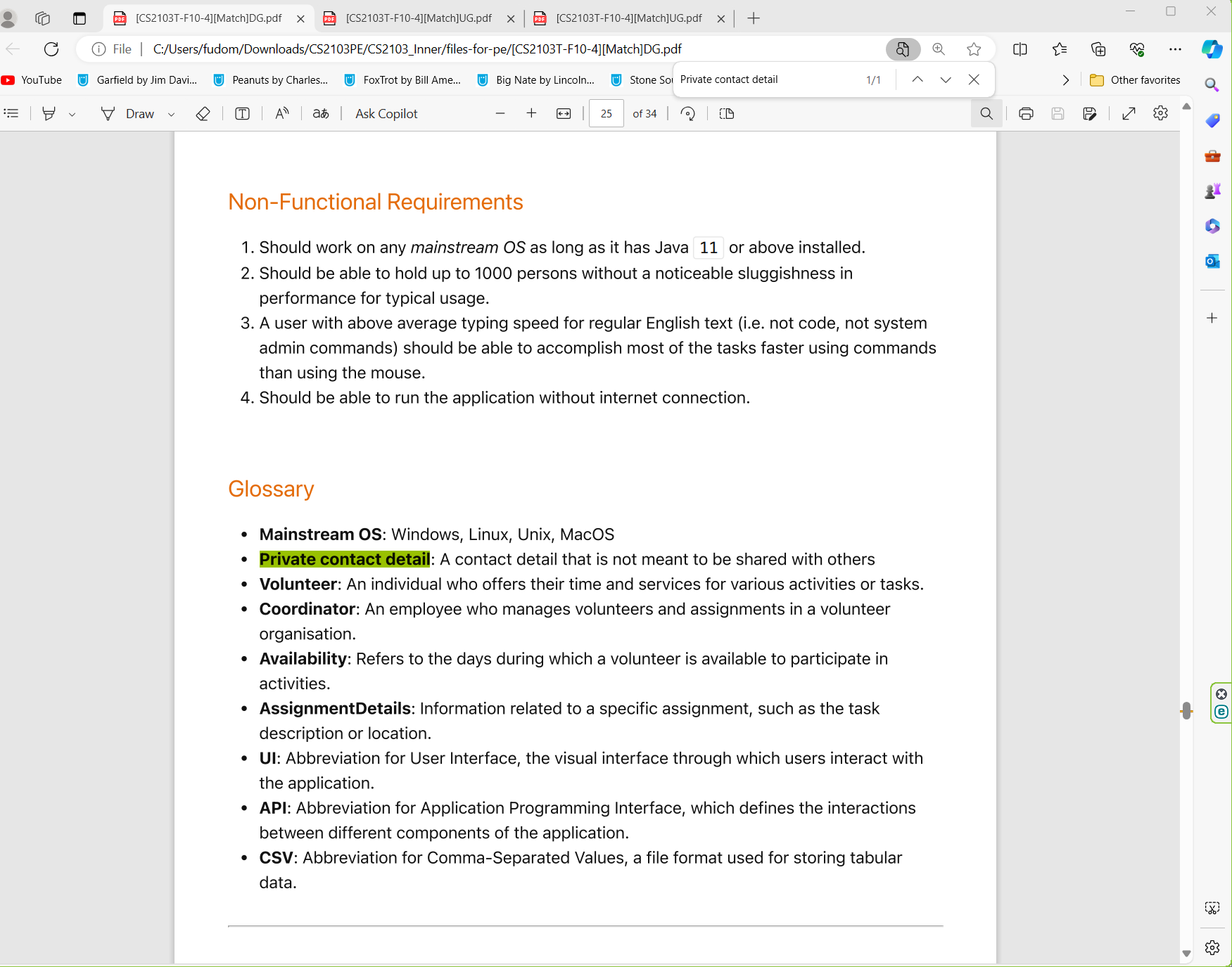Switch to the second [Match]UG.pdf tab
The image size is (1232, 967).
click(x=419, y=18)
